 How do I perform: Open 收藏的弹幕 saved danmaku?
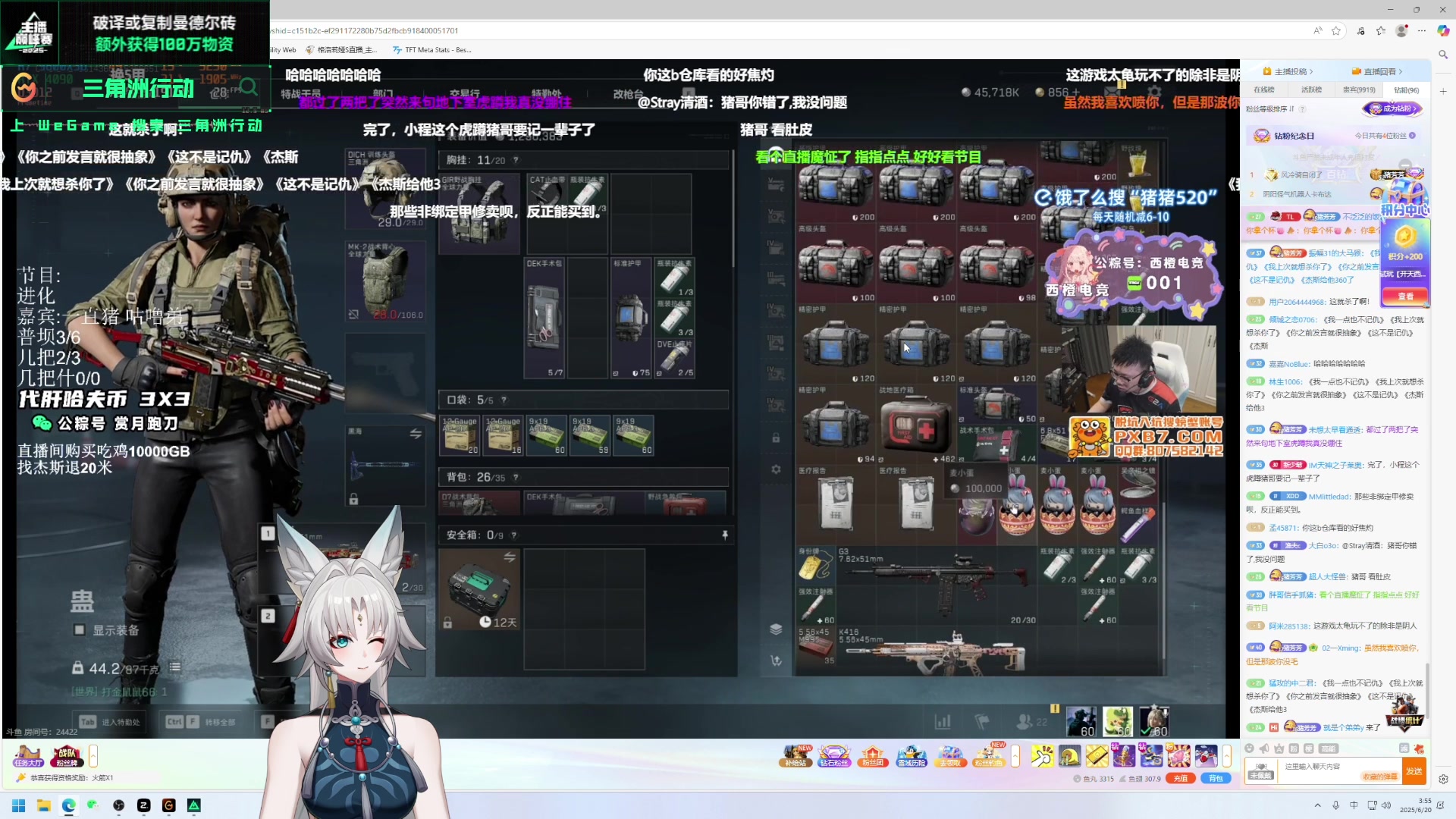[x=1380, y=777]
